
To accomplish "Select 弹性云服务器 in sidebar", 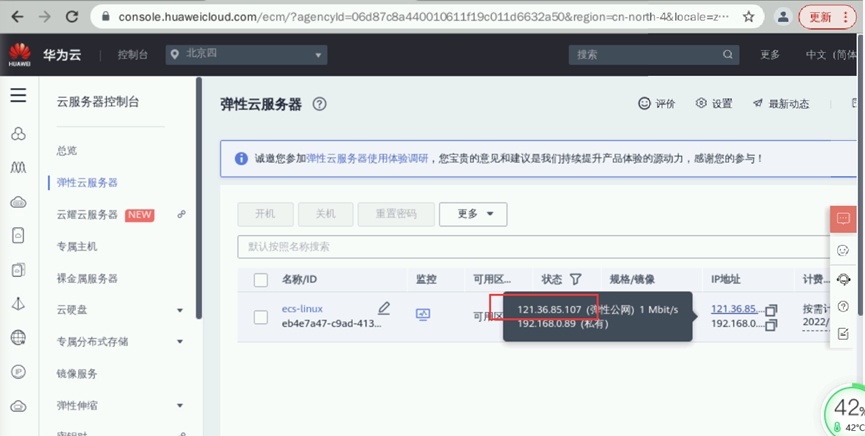I will tap(87, 183).
